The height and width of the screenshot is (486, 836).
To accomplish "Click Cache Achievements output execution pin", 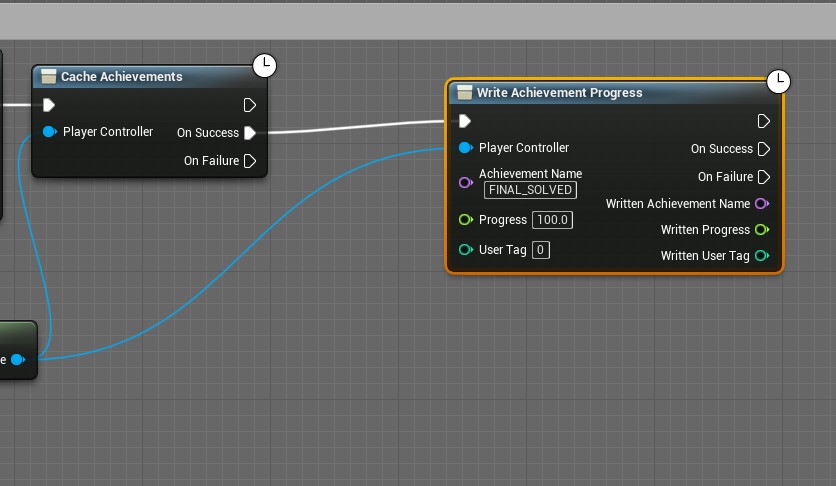I will (x=250, y=105).
